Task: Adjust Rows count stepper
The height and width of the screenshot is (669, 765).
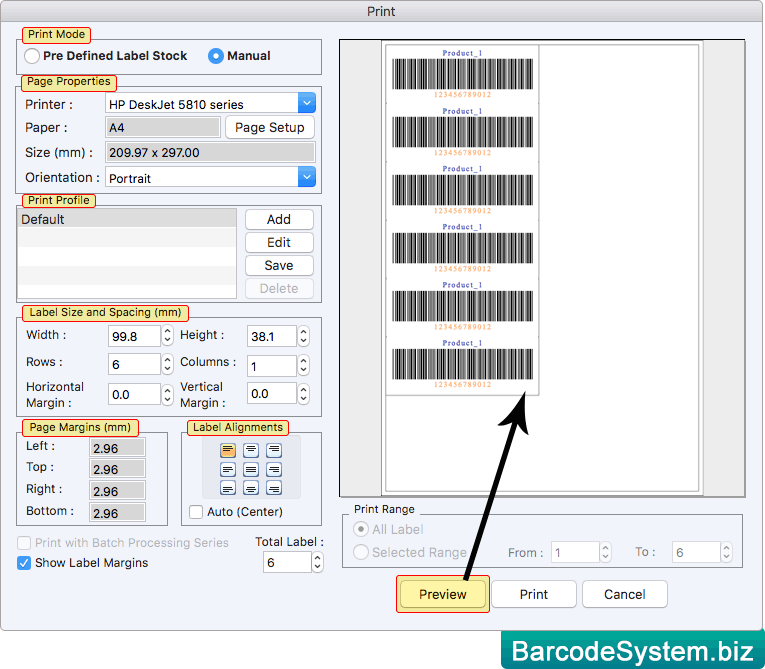Action: [168, 364]
